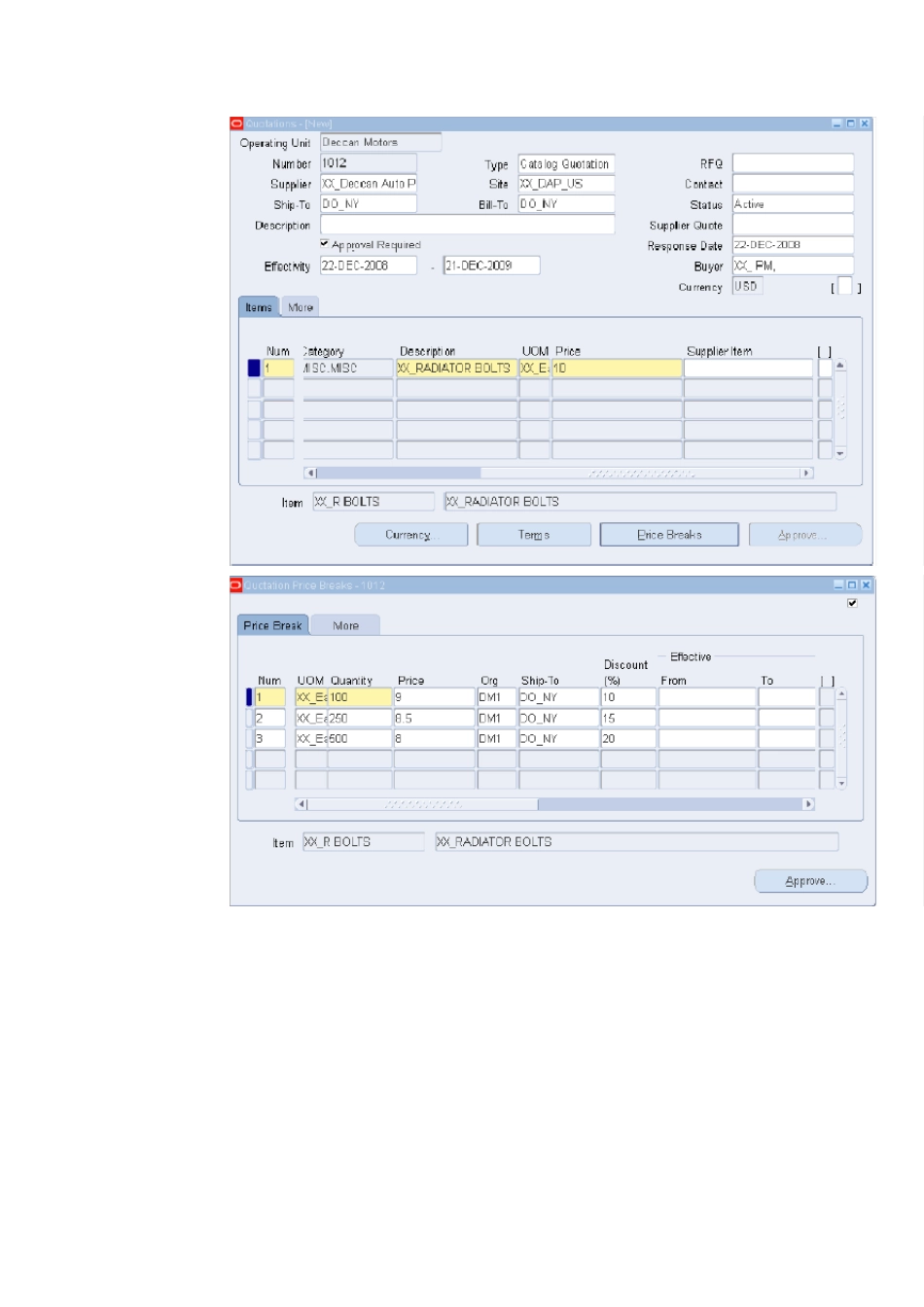This screenshot has width=924, height=1307.
Task: Click scroll up arrow in Items grid
Action: click(x=840, y=366)
